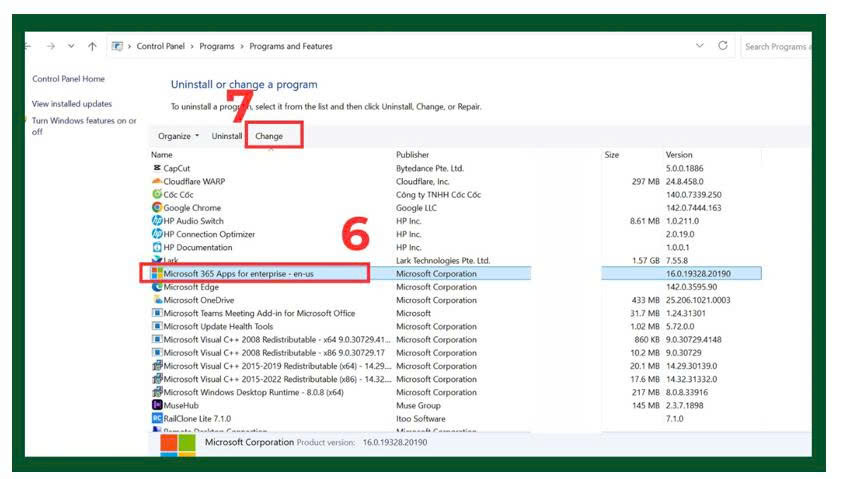
Task: Click the Windows Desktop Runtime icon
Action: pyautogui.click(x=157, y=392)
